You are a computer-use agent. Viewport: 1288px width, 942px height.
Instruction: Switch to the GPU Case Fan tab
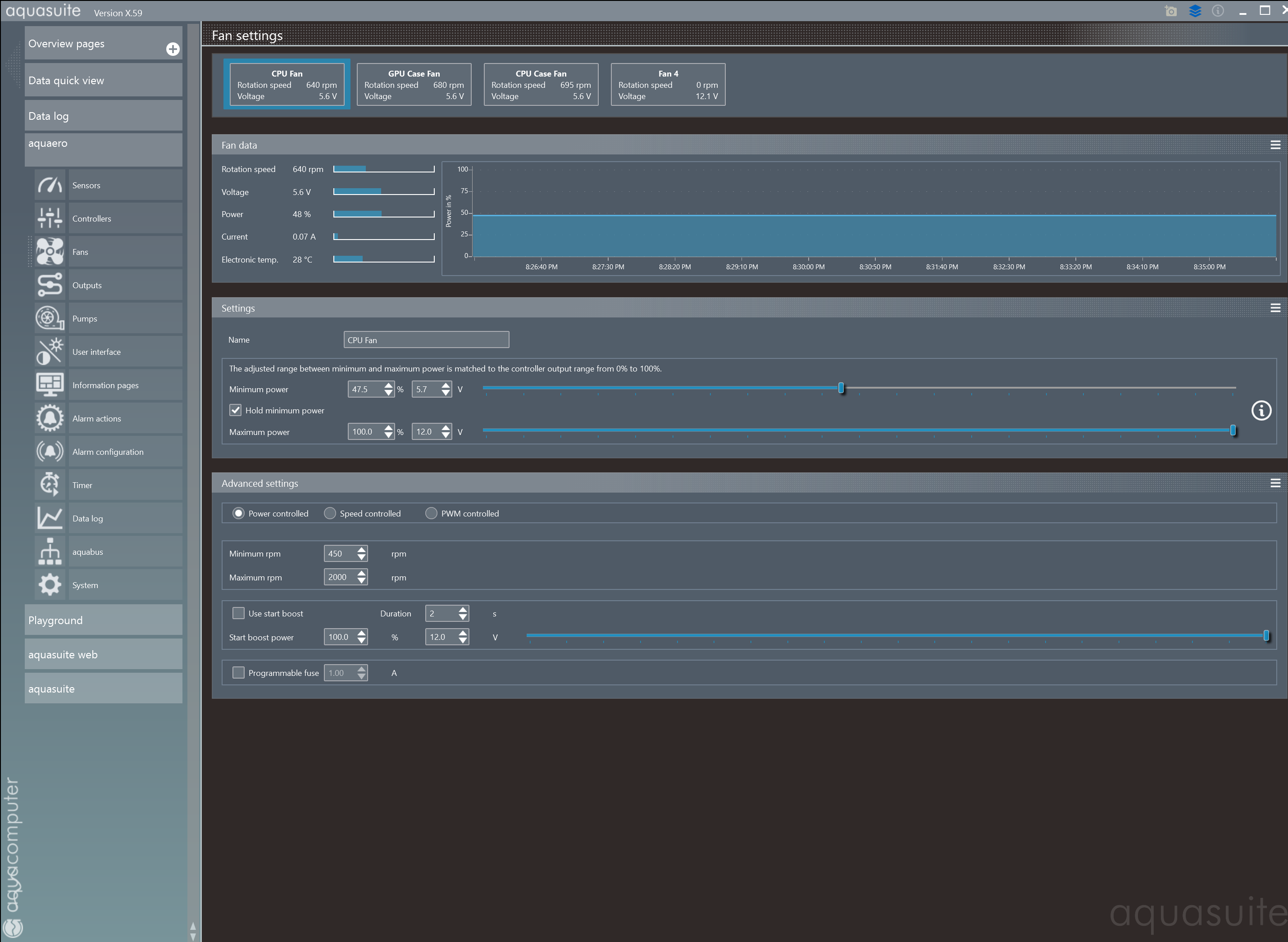point(414,84)
